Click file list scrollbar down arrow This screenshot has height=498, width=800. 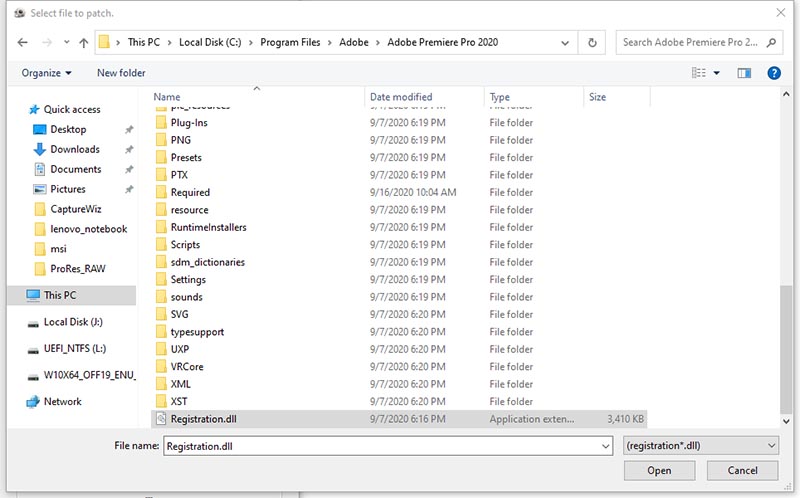786,421
